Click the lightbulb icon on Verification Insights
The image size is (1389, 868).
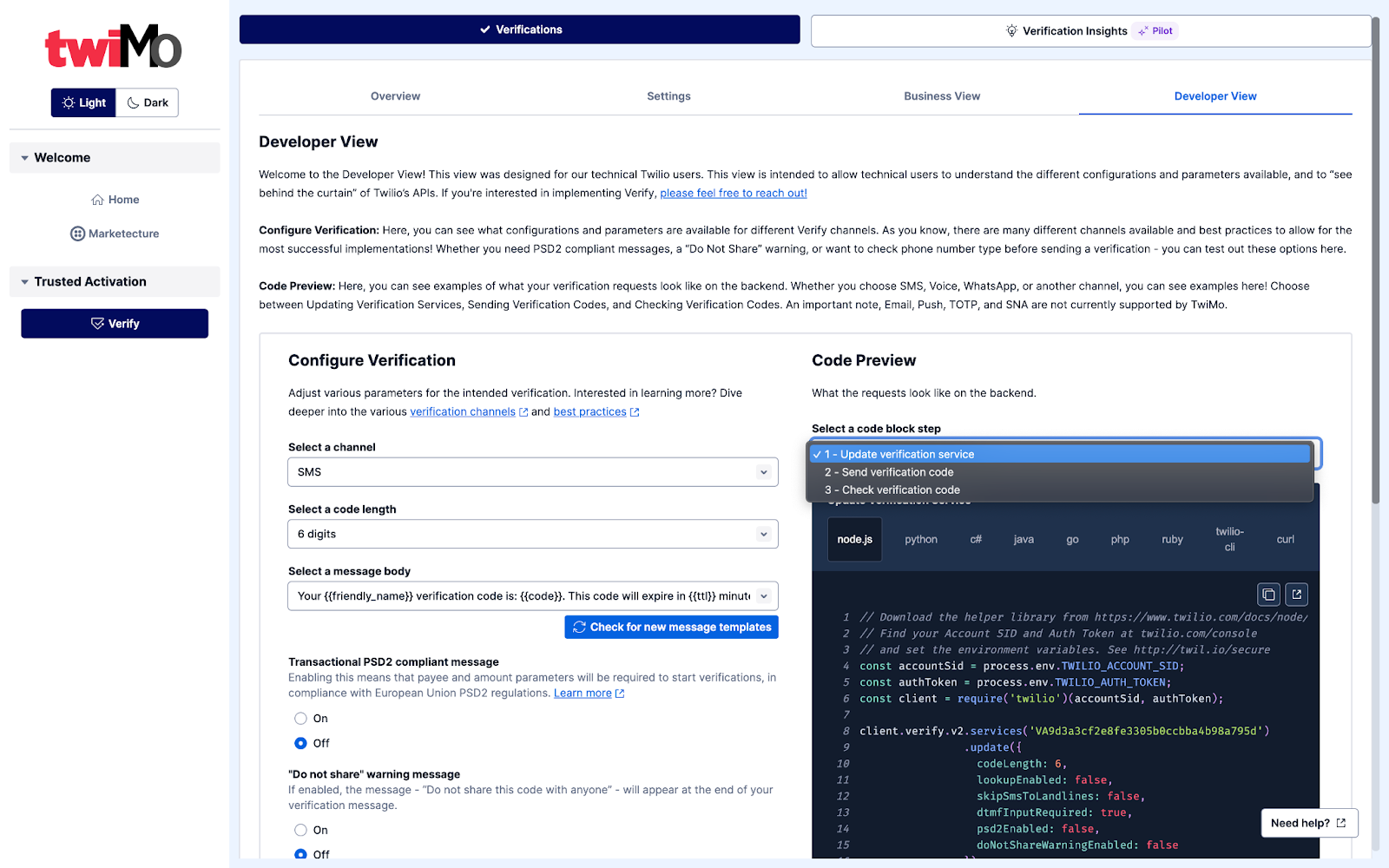click(1011, 31)
